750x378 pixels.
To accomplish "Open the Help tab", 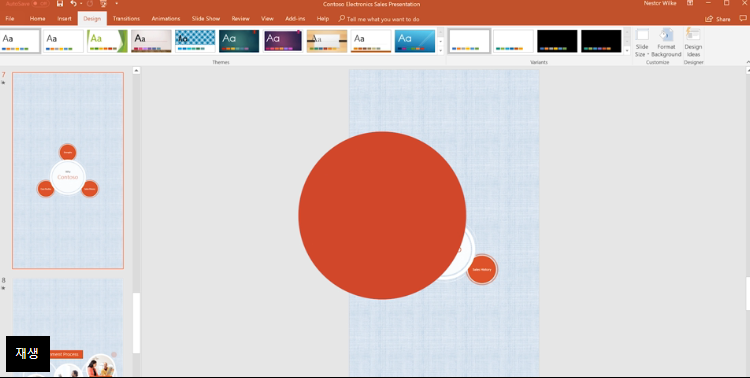I will tap(323, 19).
